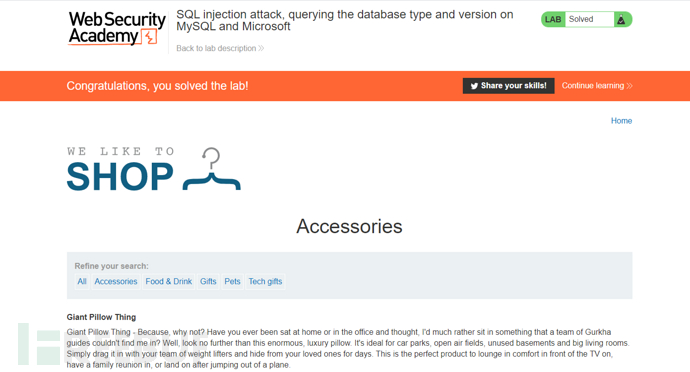Click the Twitter bird icon on share button
The image size is (690, 372).
[x=474, y=86]
